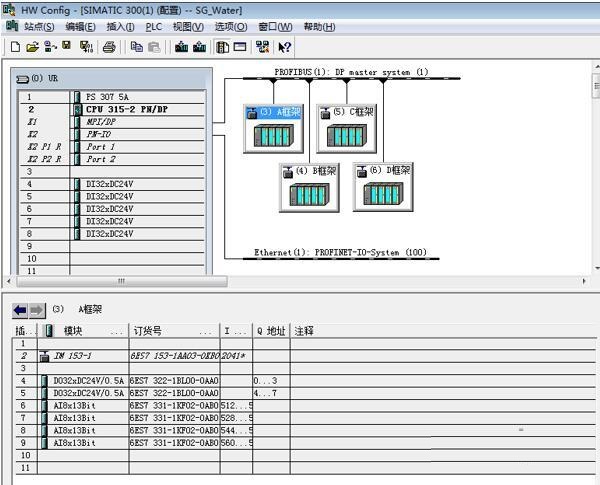Select the PS 307 5A rack row
600x485 pixels.
(x=112, y=97)
